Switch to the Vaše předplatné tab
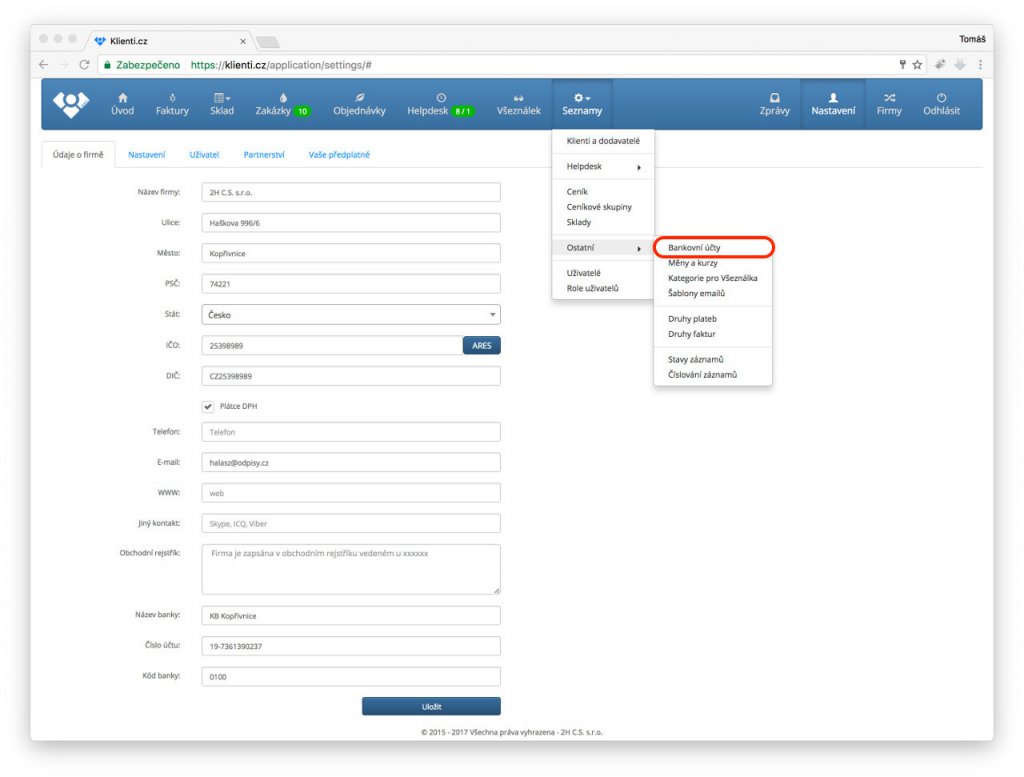This screenshot has height=777, width=1024. coord(339,155)
